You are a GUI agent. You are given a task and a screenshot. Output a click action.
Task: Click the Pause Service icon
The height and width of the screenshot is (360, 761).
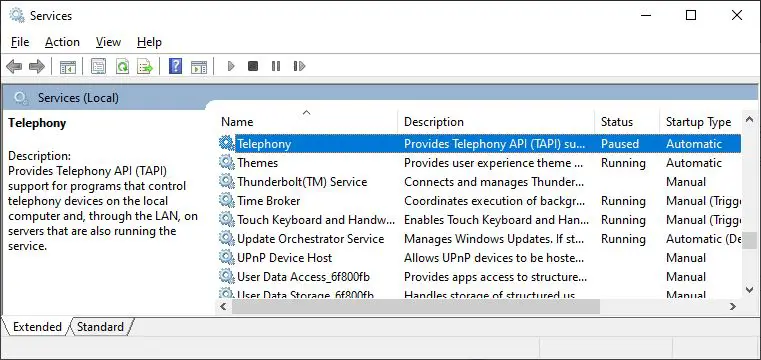tap(276, 66)
